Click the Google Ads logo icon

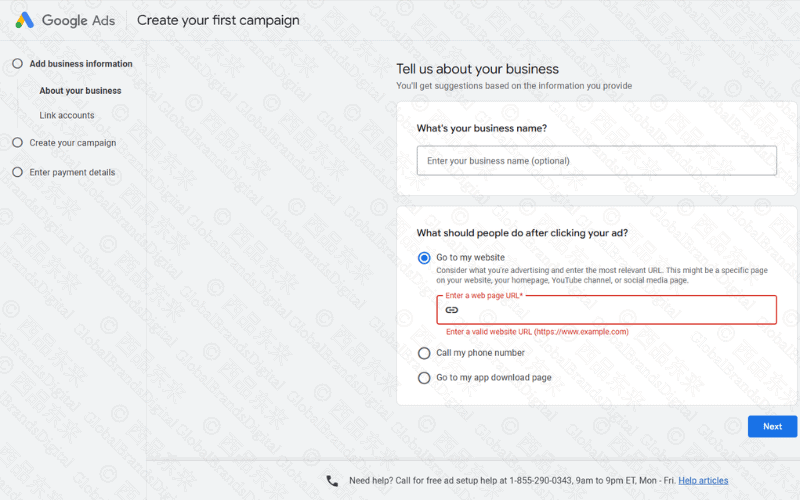24,20
